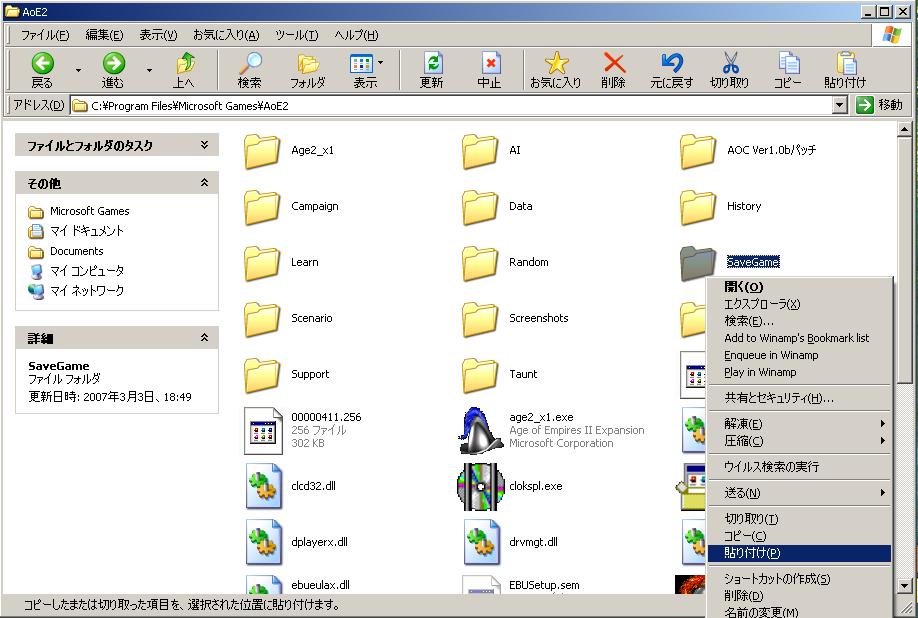Select the Taunt folder icon
Image resolution: width=918 pixels, height=618 pixels.
click(479, 375)
